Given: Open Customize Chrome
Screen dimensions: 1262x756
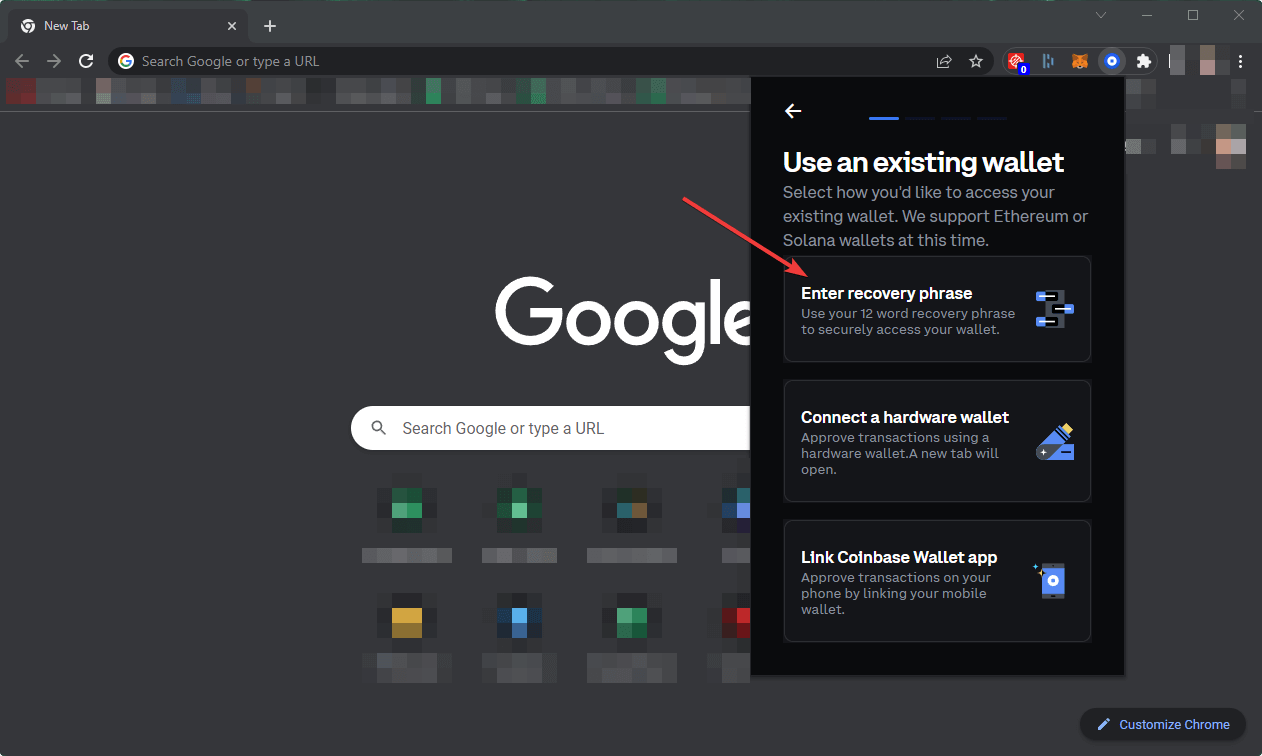Looking at the screenshot, I should pyautogui.click(x=1163, y=724).
